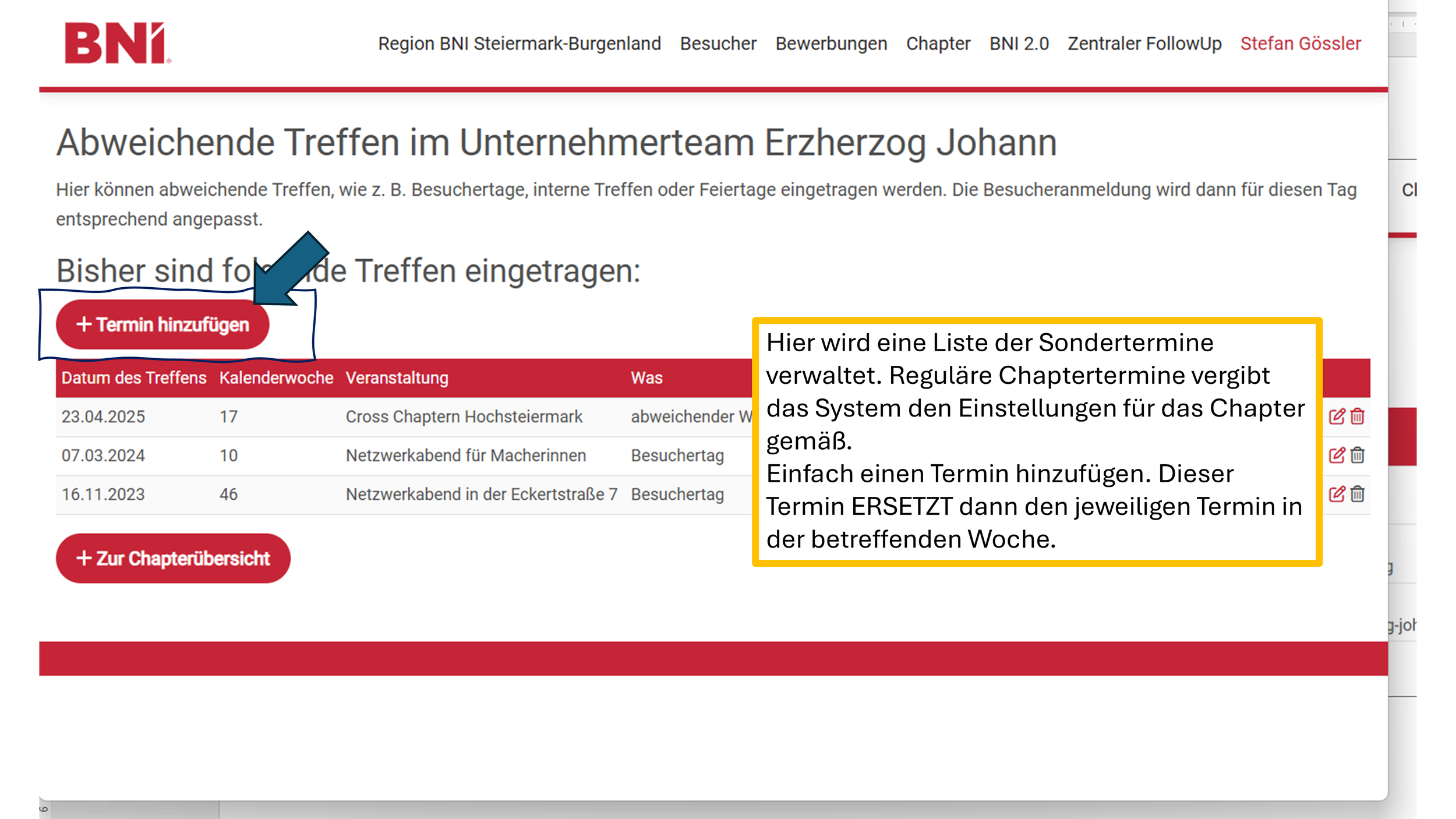Image resolution: width=1456 pixels, height=819 pixels.
Task: Open Zentraler FollowUp page
Action: tap(1144, 44)
